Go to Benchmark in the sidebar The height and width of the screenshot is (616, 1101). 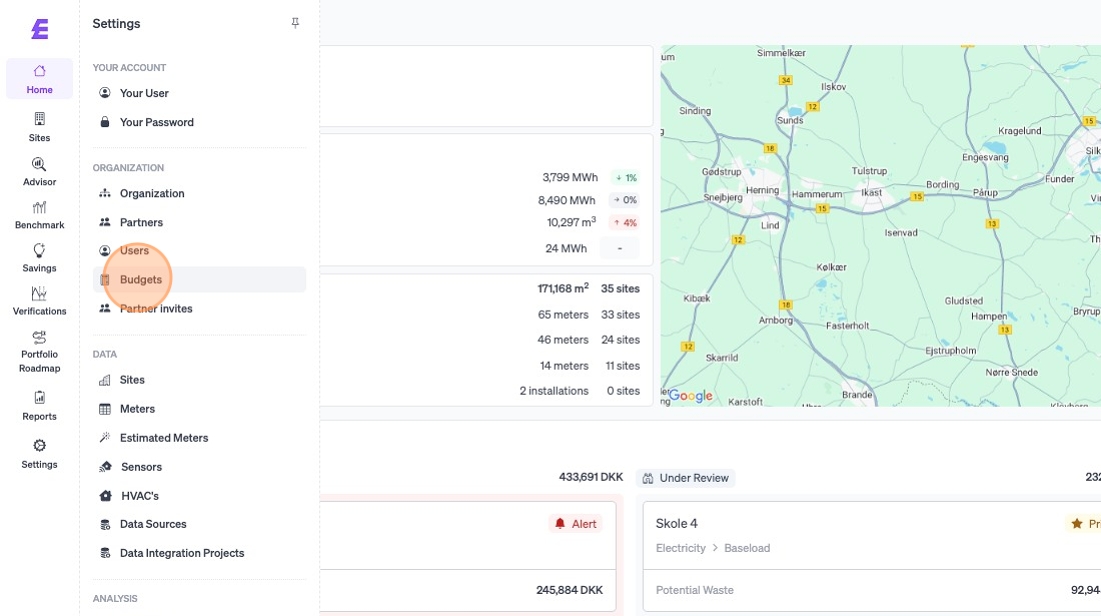[x=39, y=215]
